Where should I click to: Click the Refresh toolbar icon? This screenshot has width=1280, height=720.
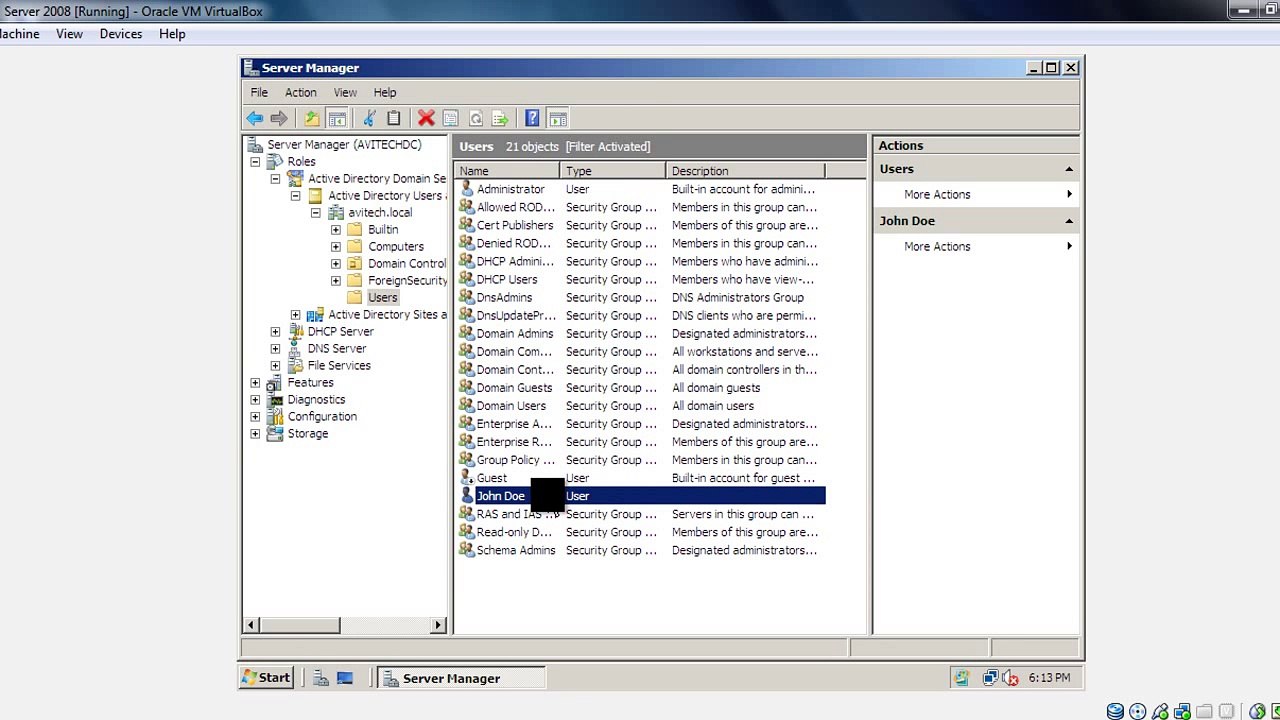click(x=476, y=119)
